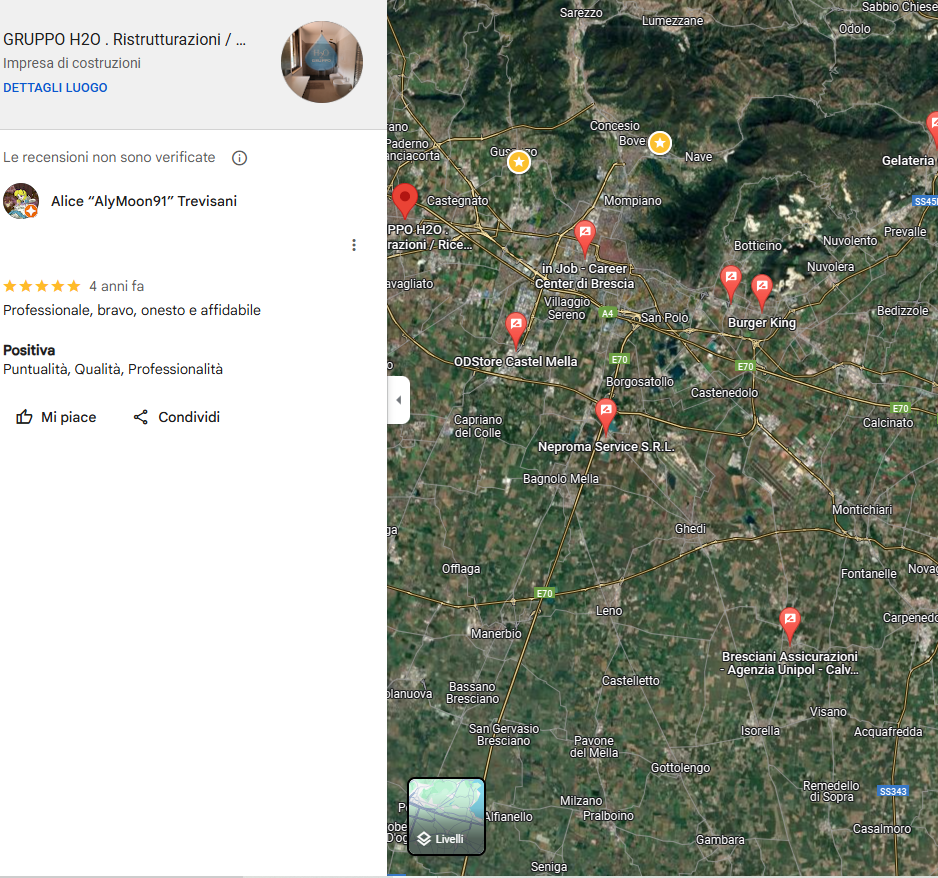Click the red GRUPPO H2O location pin
938x878 pixels.
tap(405, 200)
